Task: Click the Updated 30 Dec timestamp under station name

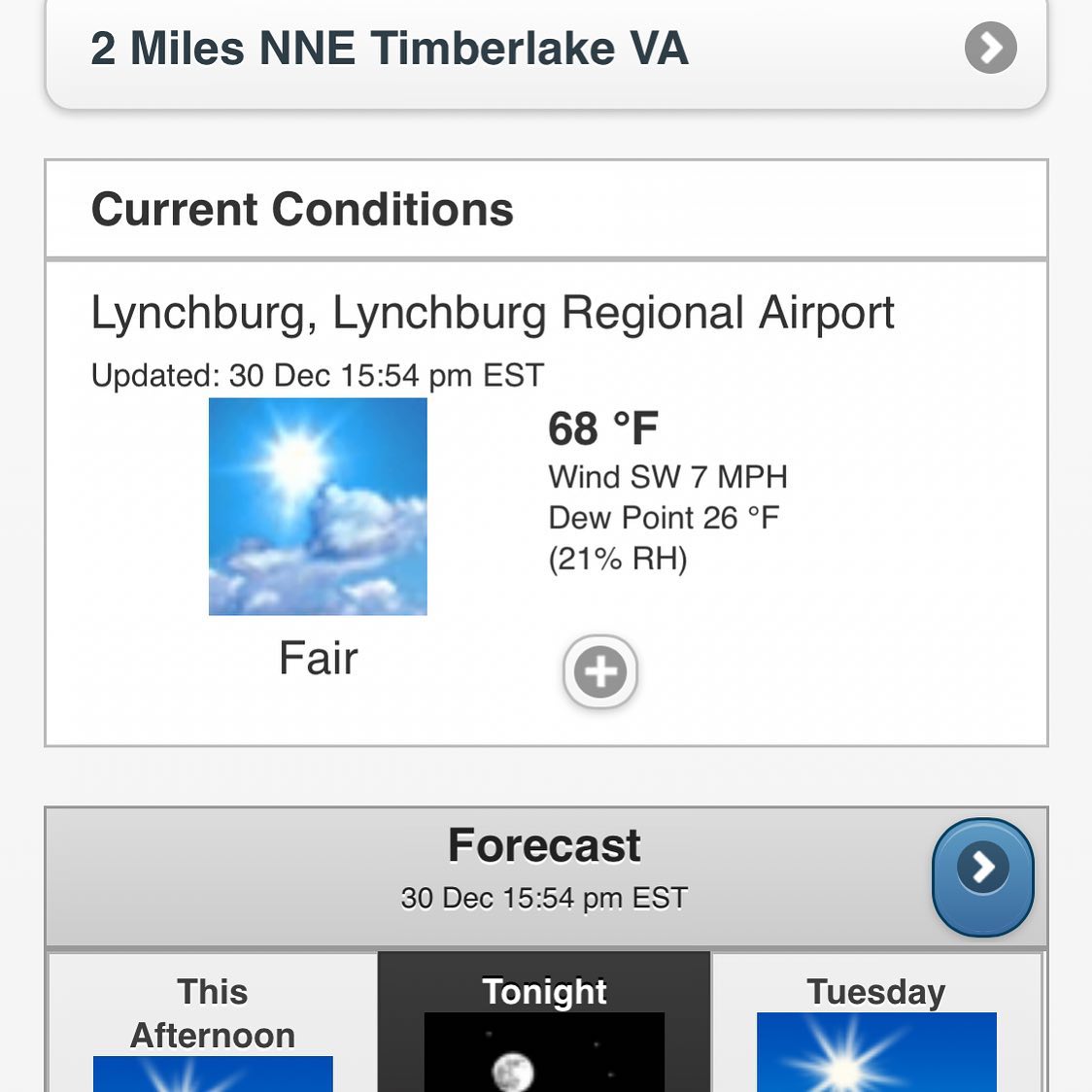Action: [317, 375]
